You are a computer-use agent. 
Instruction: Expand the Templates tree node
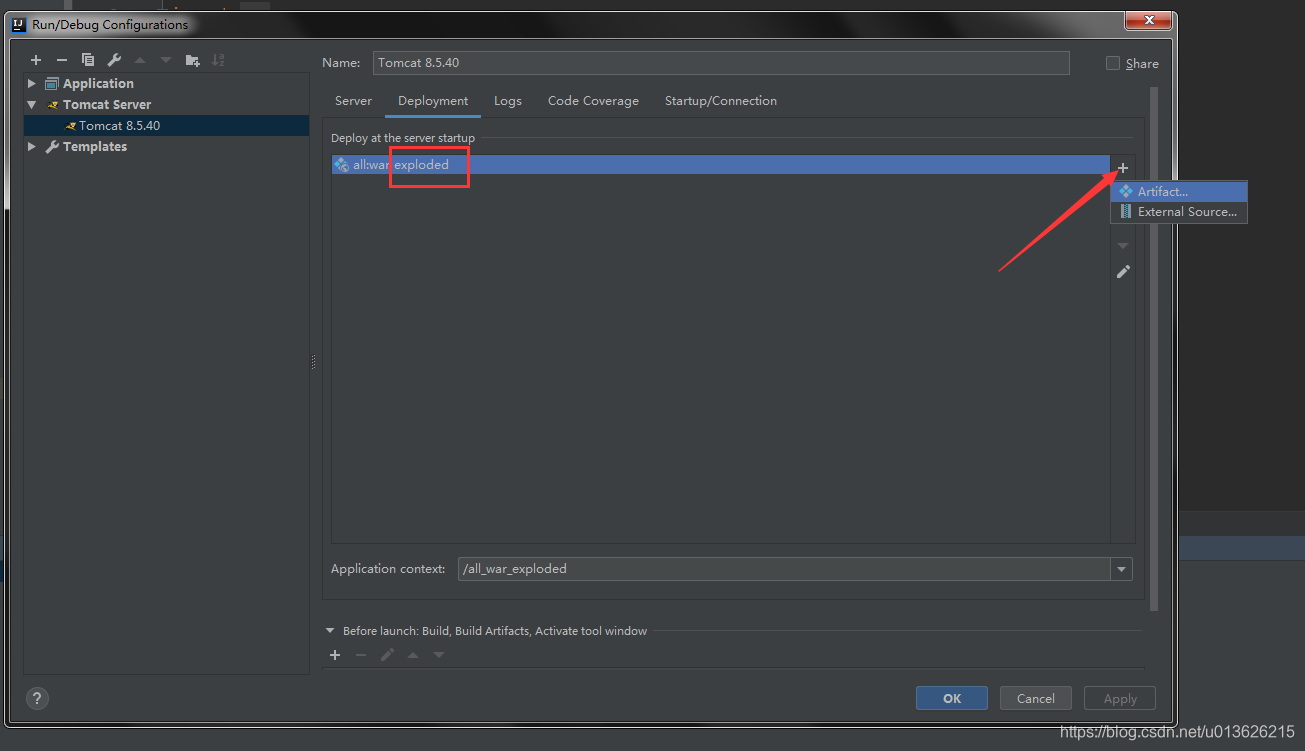click(x=32, y=146)
